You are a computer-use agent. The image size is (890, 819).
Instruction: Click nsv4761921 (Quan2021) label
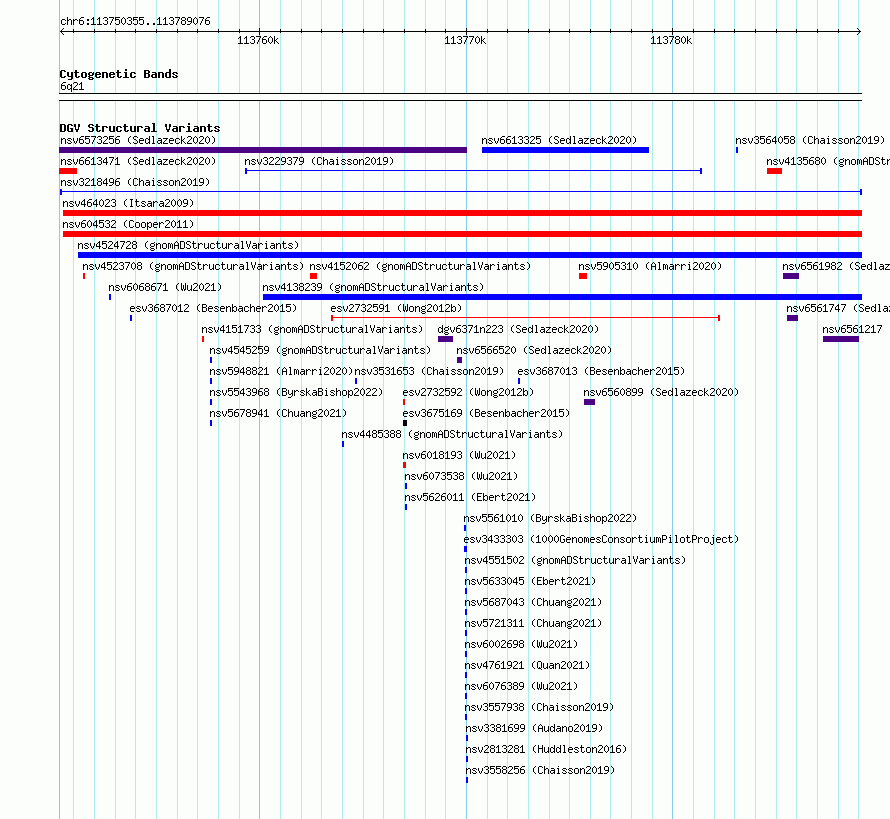pos(527,665)
